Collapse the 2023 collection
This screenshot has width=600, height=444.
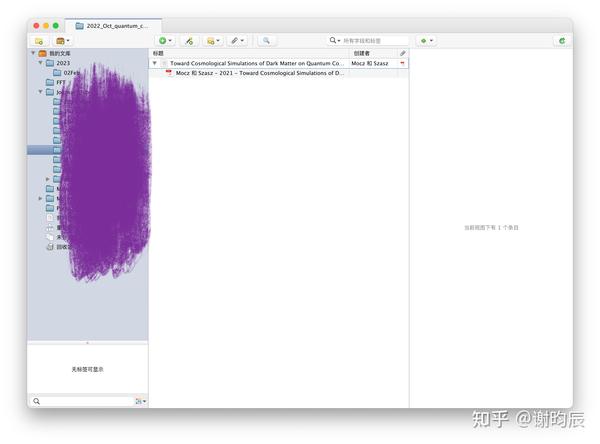(41, 62)
